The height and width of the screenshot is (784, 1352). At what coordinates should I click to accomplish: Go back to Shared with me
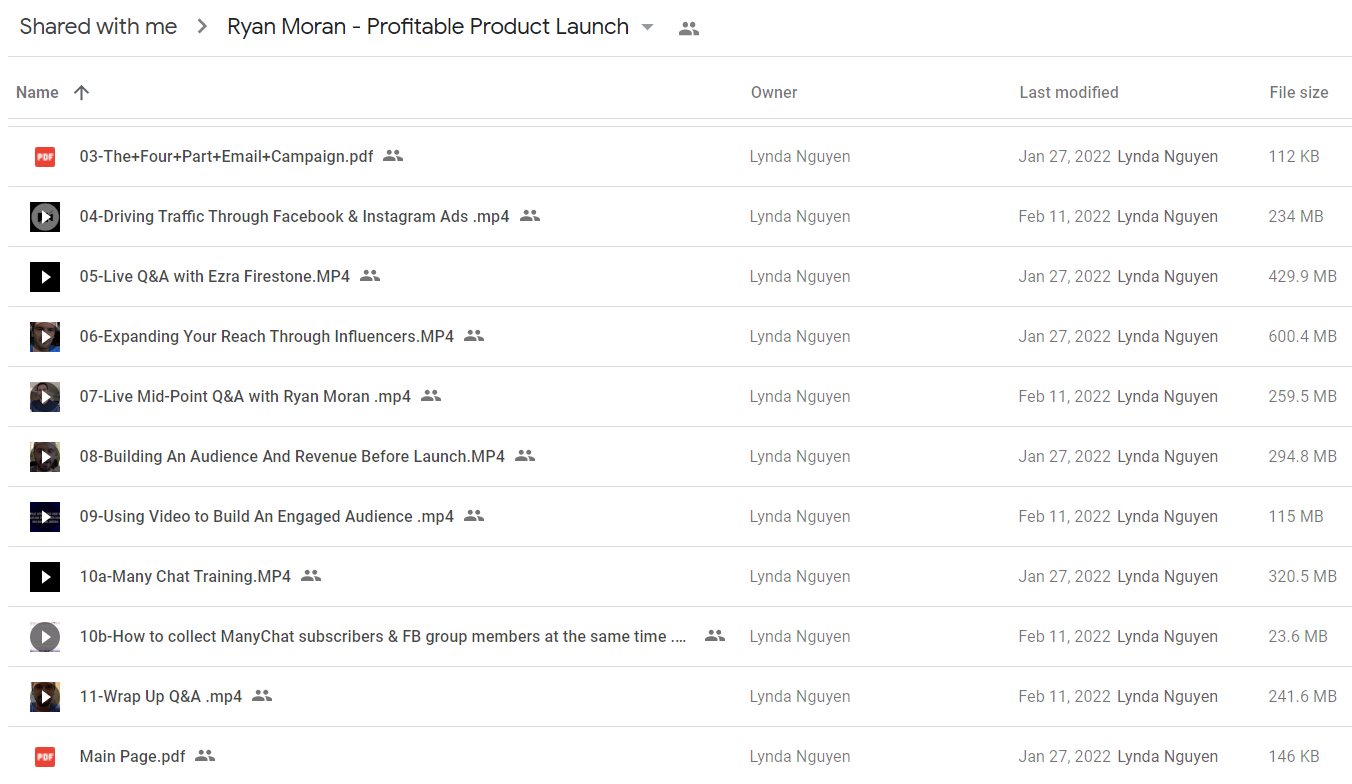point(98,27)
